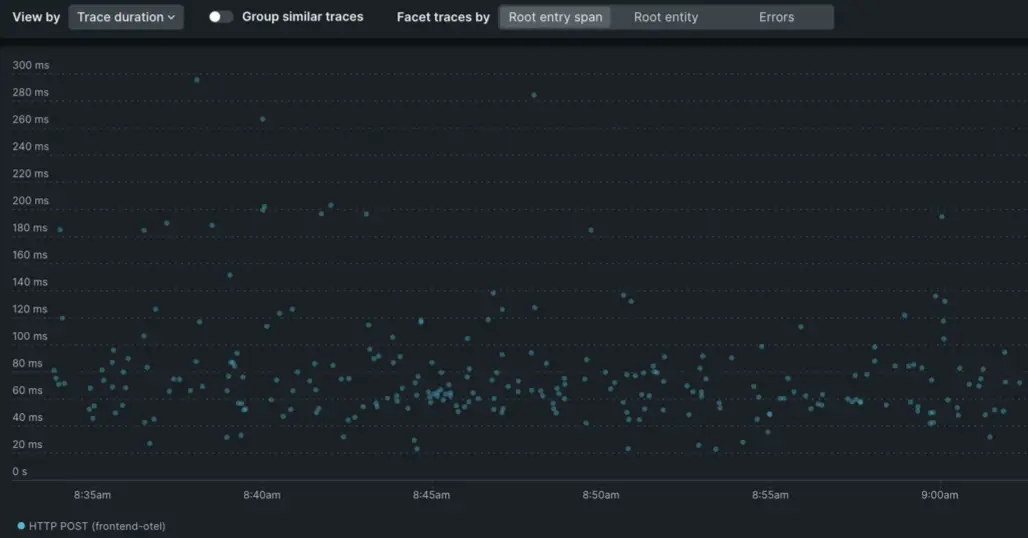Click the 260 ms trace point near 8:40am
The image size is (1028, 538).
click(x=263, y=119)
